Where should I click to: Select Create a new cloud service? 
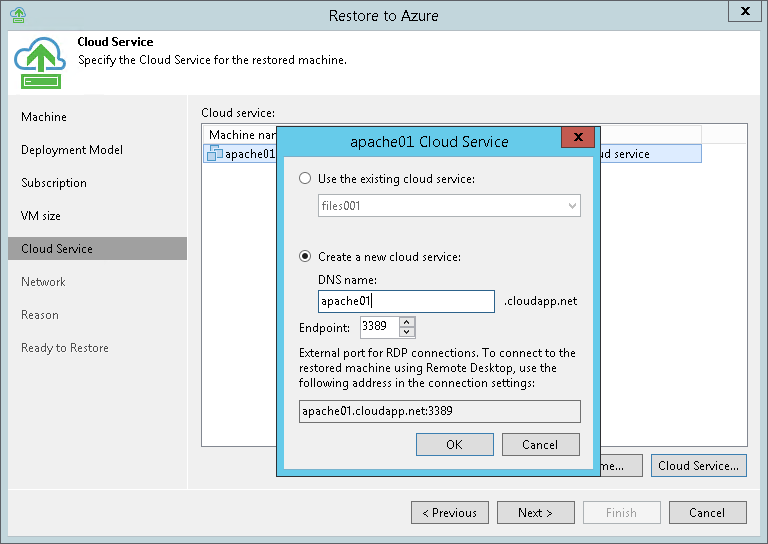307,257
